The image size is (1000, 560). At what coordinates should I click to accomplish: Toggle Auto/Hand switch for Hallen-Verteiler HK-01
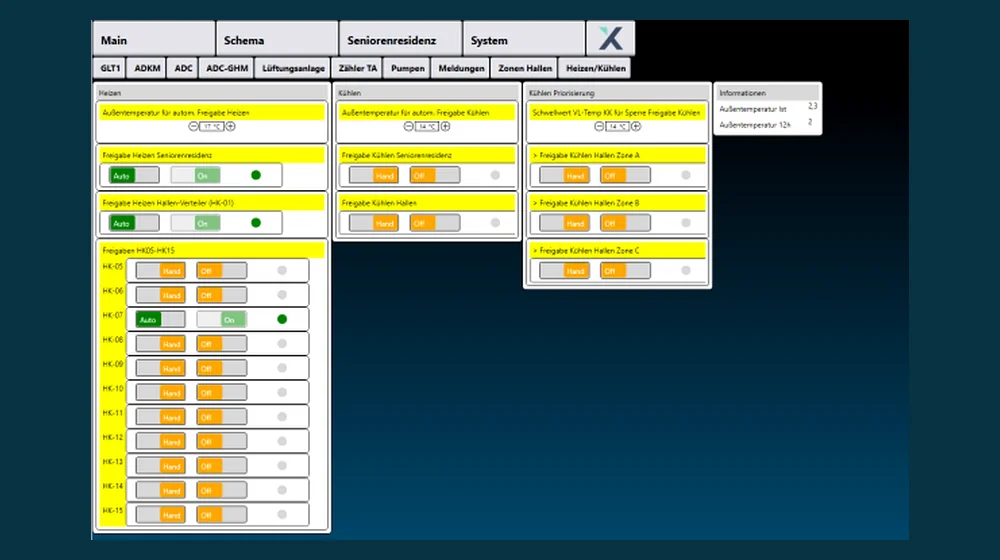134,223
